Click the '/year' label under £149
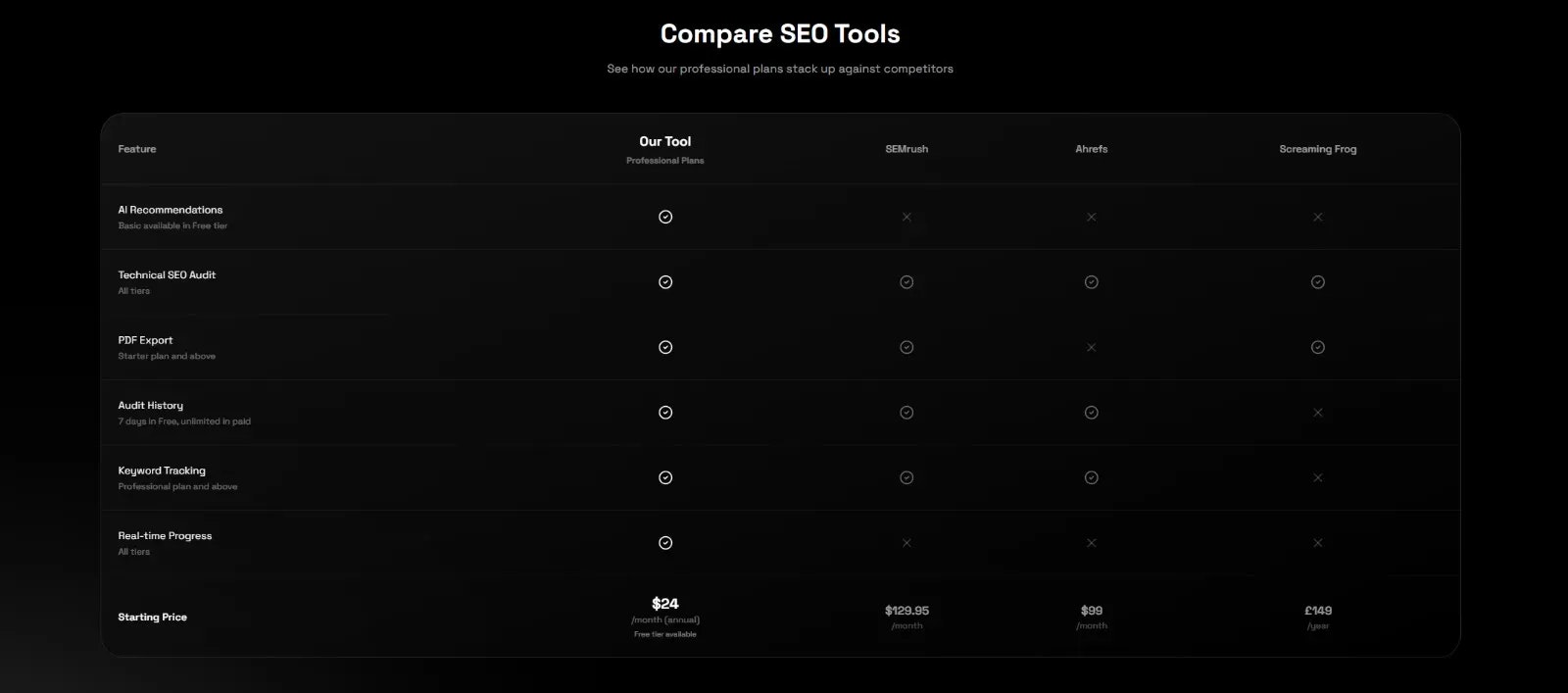The width and height of the screenshot is (1568, 693). pyautogui.click(x=1318, y=626)
